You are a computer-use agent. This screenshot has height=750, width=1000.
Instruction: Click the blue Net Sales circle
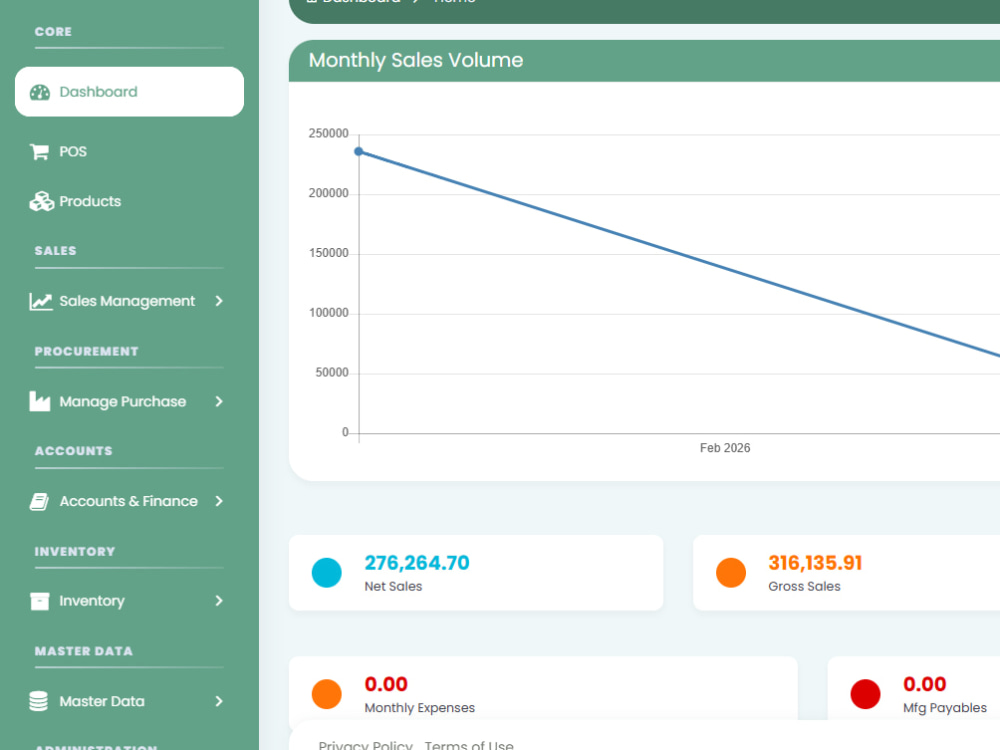coord(327,573)
